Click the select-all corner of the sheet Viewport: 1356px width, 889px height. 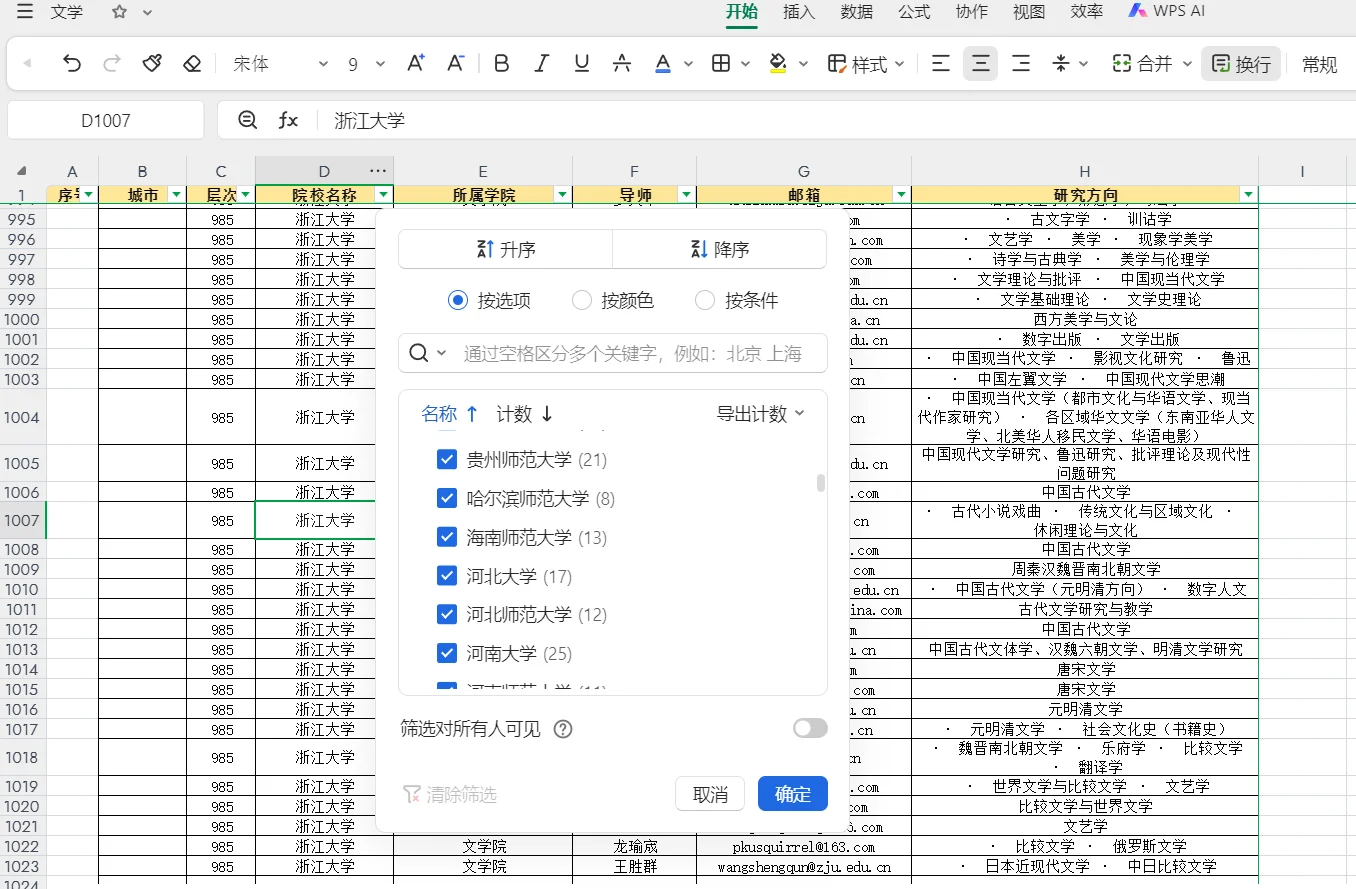[22, 171]
